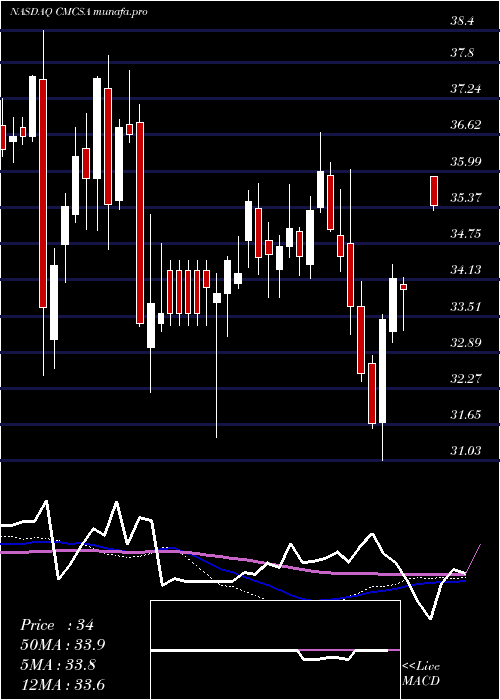Click inside the MACD histogram box

click(x=275, y=650)
